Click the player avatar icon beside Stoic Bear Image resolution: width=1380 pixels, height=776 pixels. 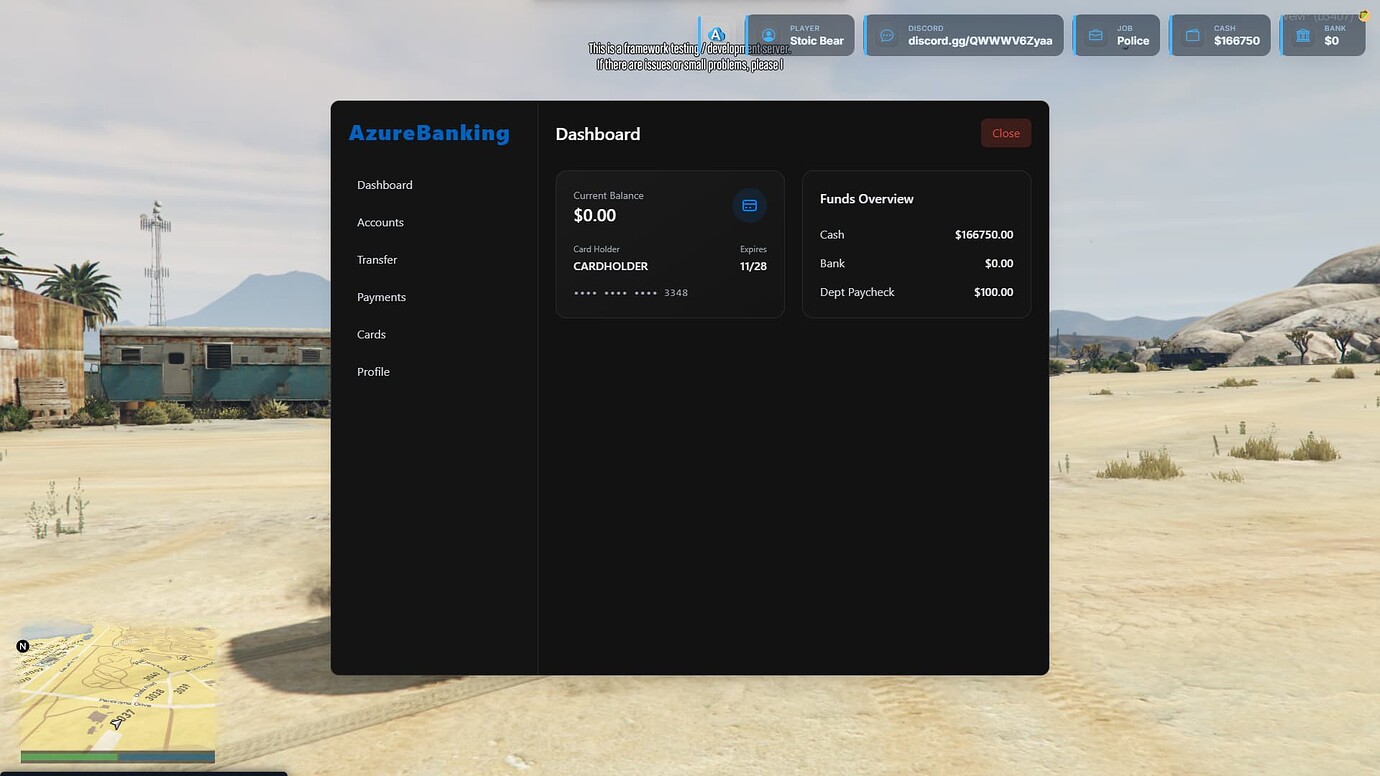pyautogui.click(x=768, y=34)
